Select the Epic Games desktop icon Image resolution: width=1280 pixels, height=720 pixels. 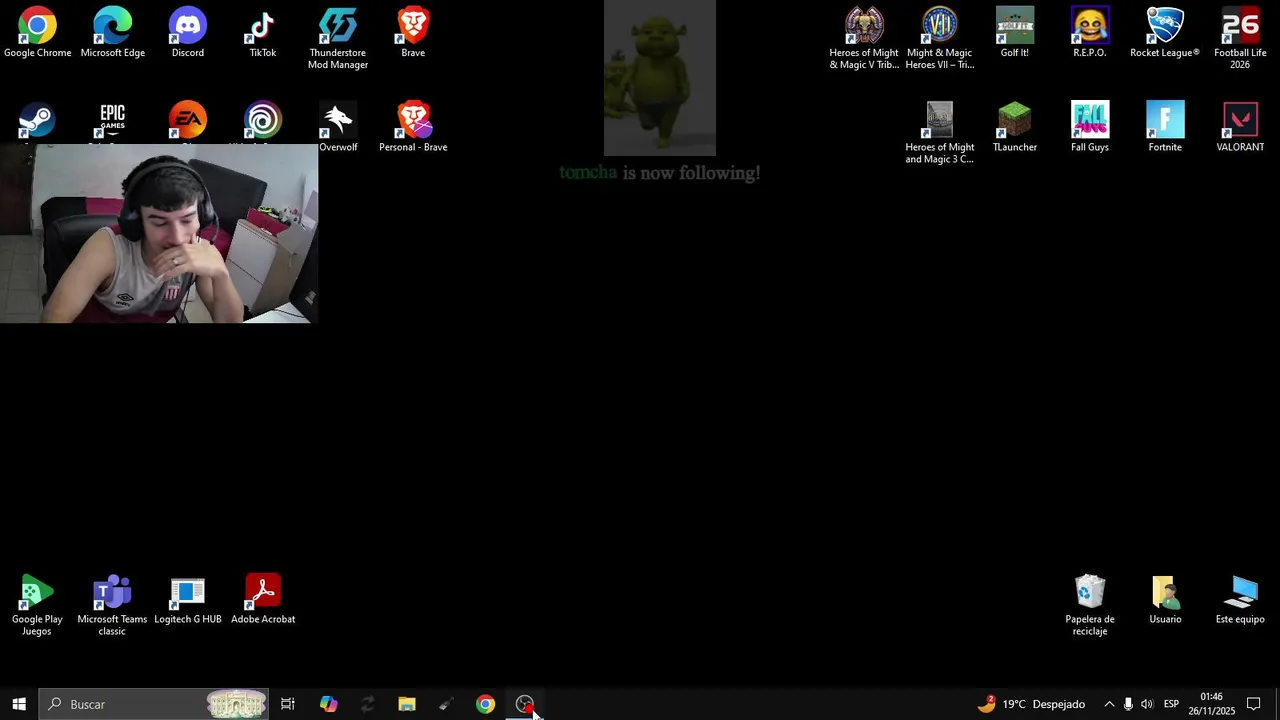(x=112, y=122)
